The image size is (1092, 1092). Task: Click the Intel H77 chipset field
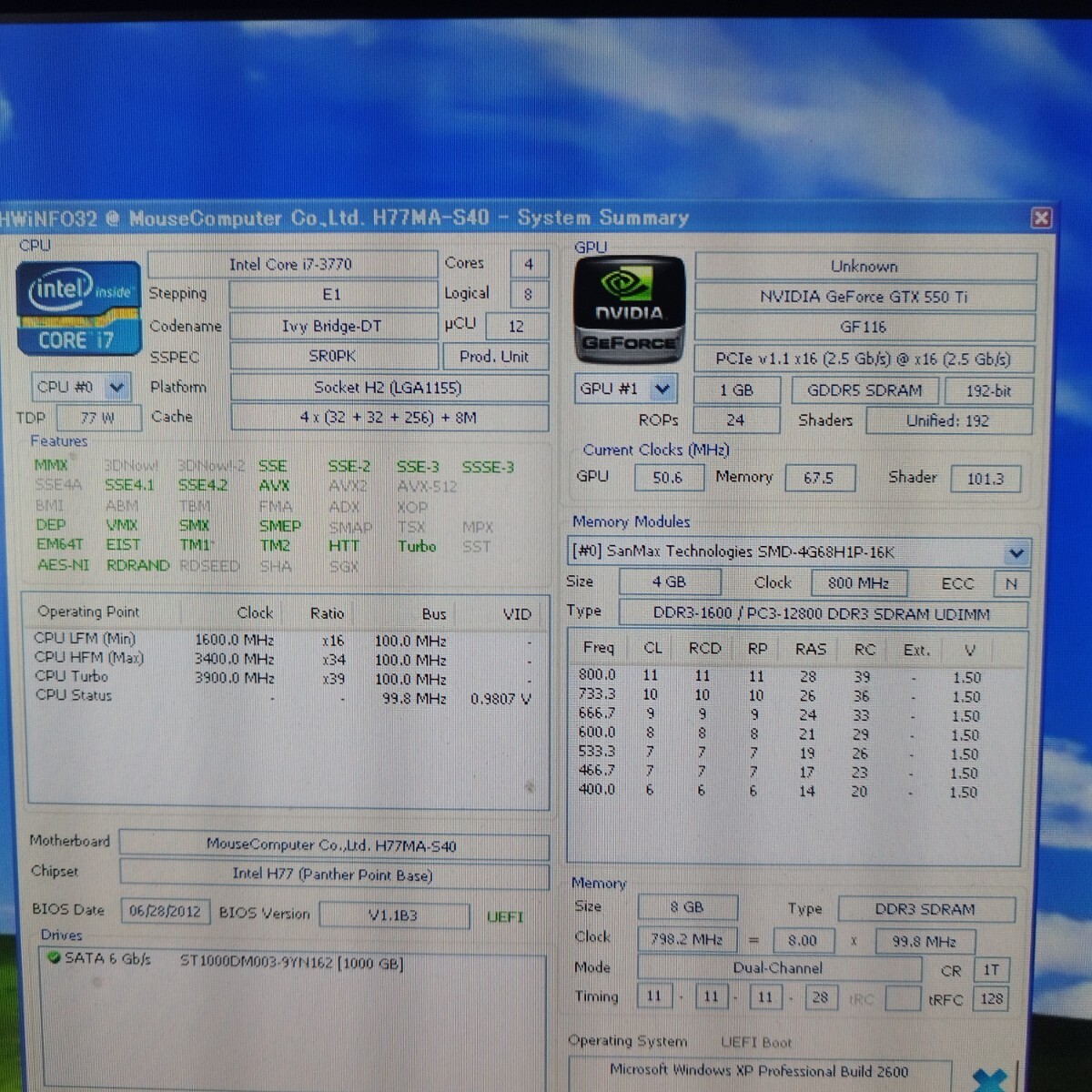point(332,875)
